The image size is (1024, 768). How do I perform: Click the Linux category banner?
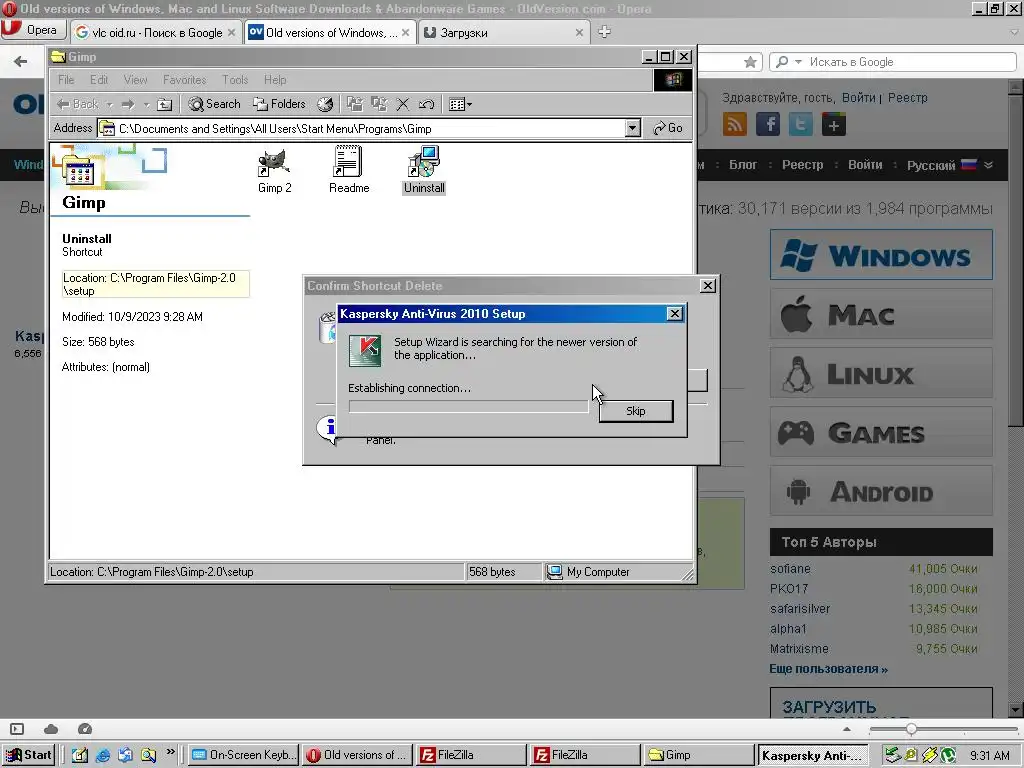[881, 373]
